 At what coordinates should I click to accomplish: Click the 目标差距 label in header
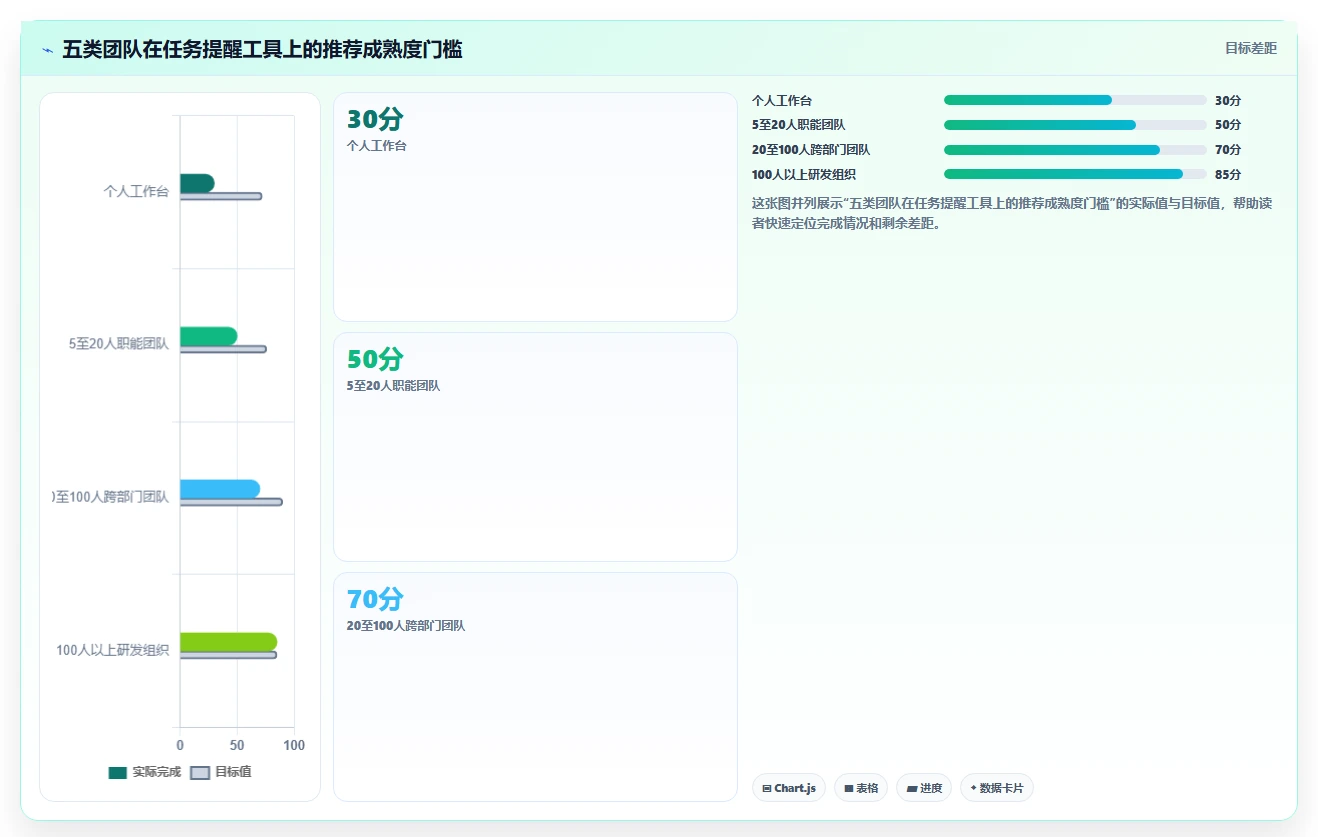(x=1251, y=48)
